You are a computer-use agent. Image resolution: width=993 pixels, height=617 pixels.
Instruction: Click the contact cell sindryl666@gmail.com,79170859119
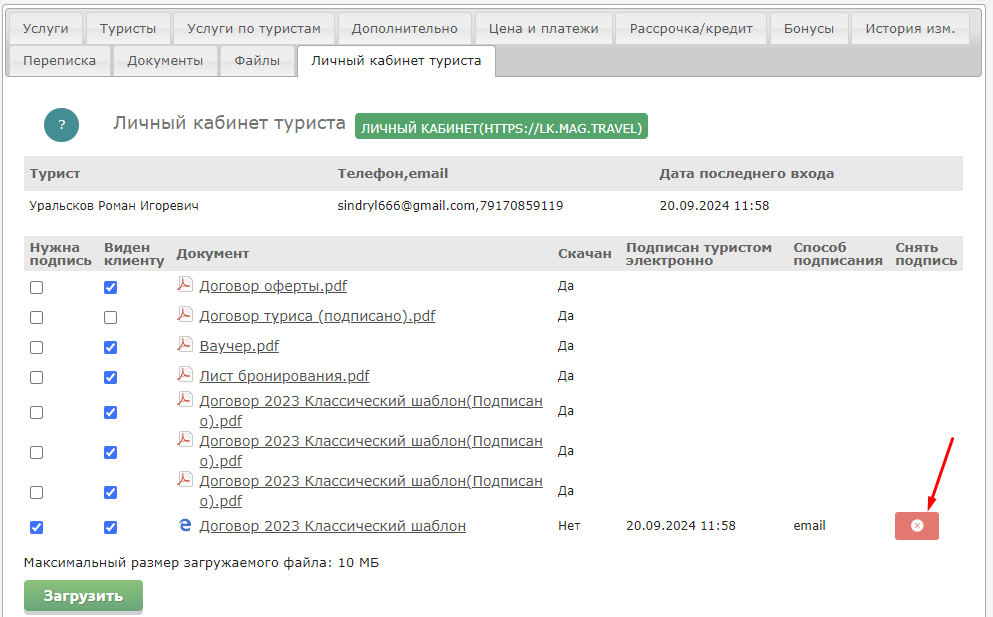point(450,206)
